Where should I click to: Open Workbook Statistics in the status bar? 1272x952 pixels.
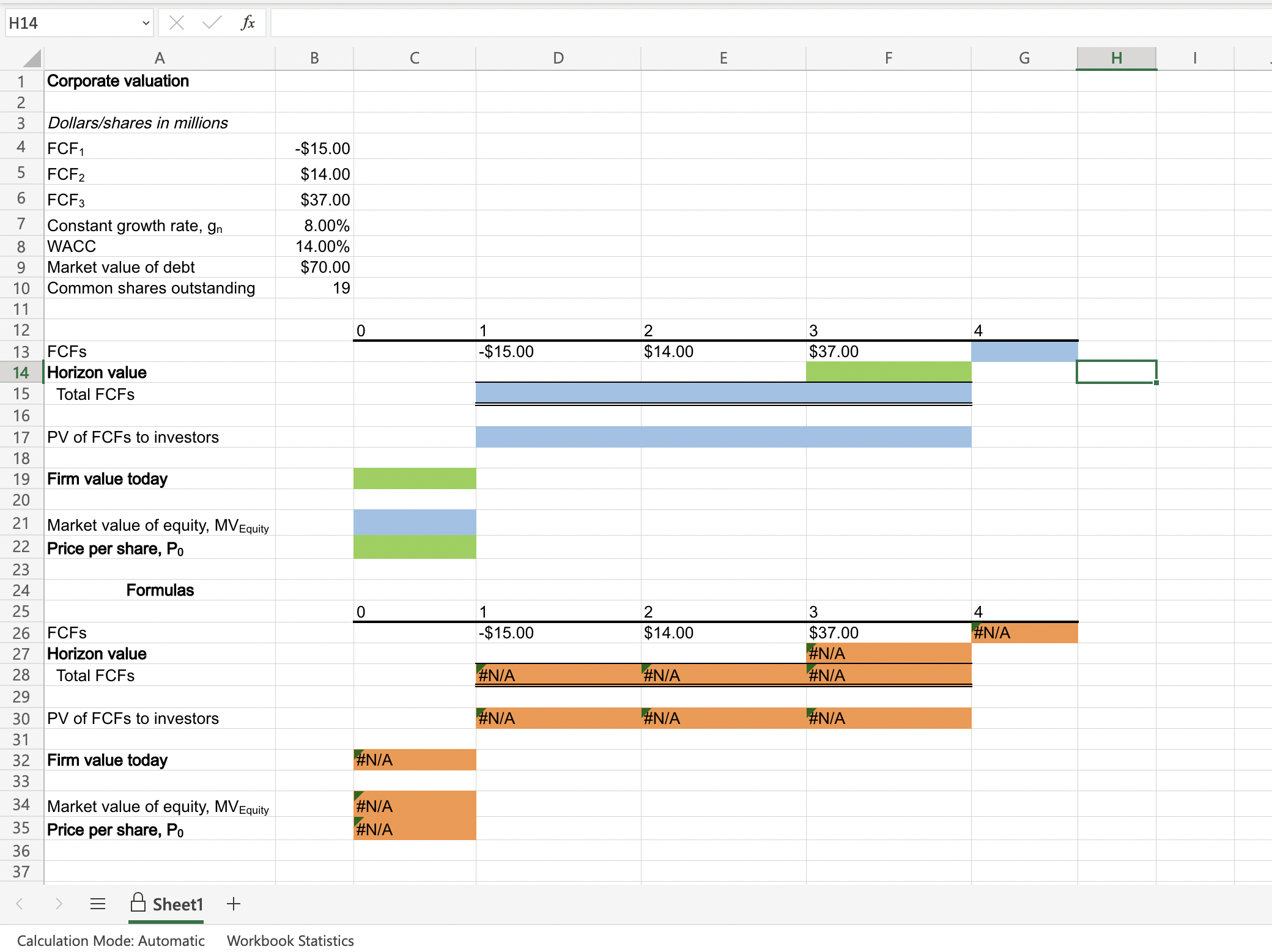pos(290,941)
